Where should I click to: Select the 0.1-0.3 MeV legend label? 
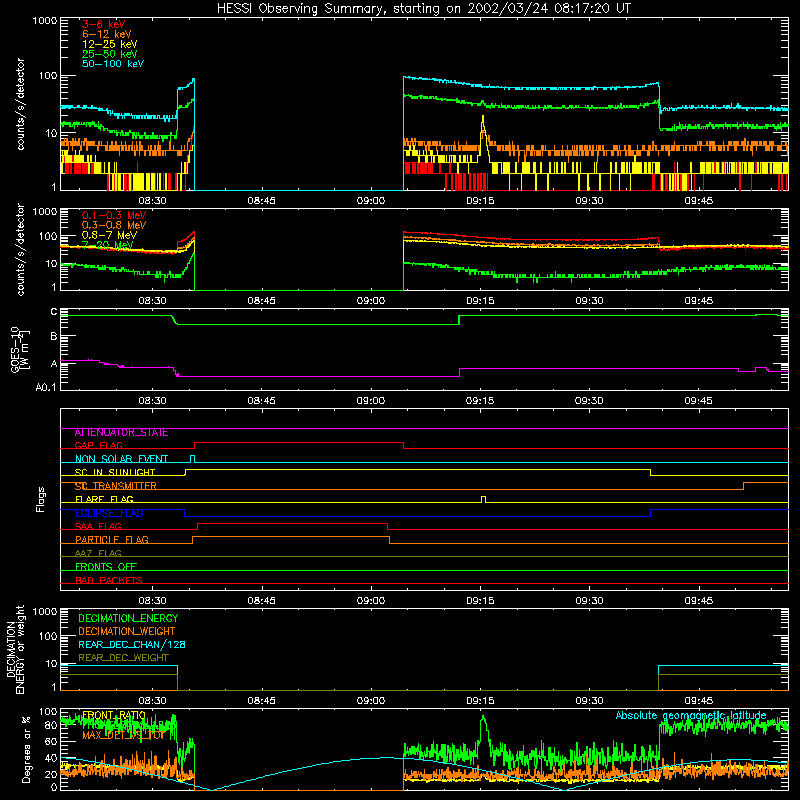pos(114,215)
